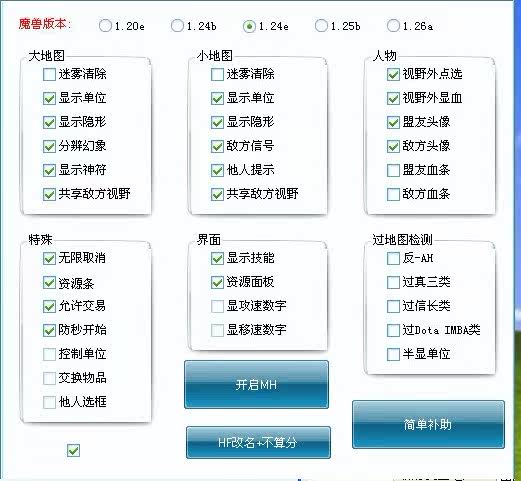Enable the 显移速数字 checkbox
This screenshot has height=481, width=521.
[x=217, y=330]
